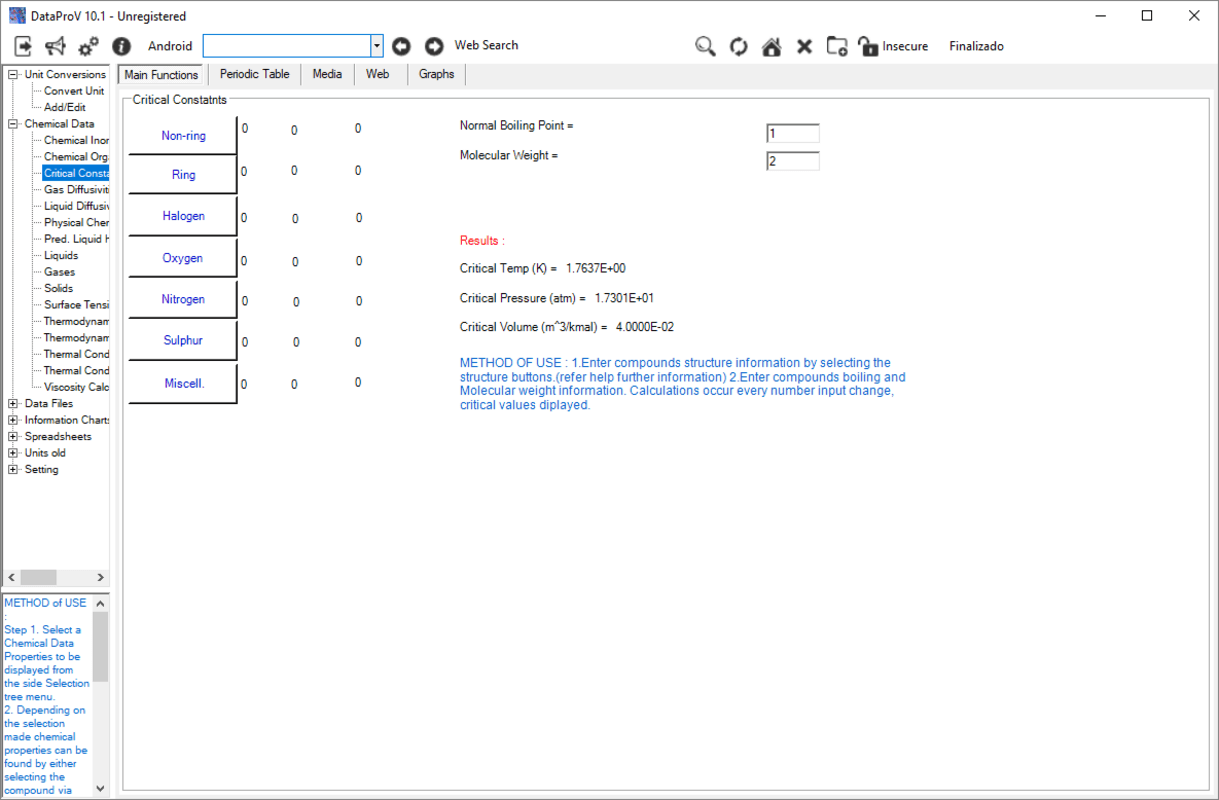Open the Android search combo box dropdown
Screen dimensions: 1219x800
click(377, 46)
